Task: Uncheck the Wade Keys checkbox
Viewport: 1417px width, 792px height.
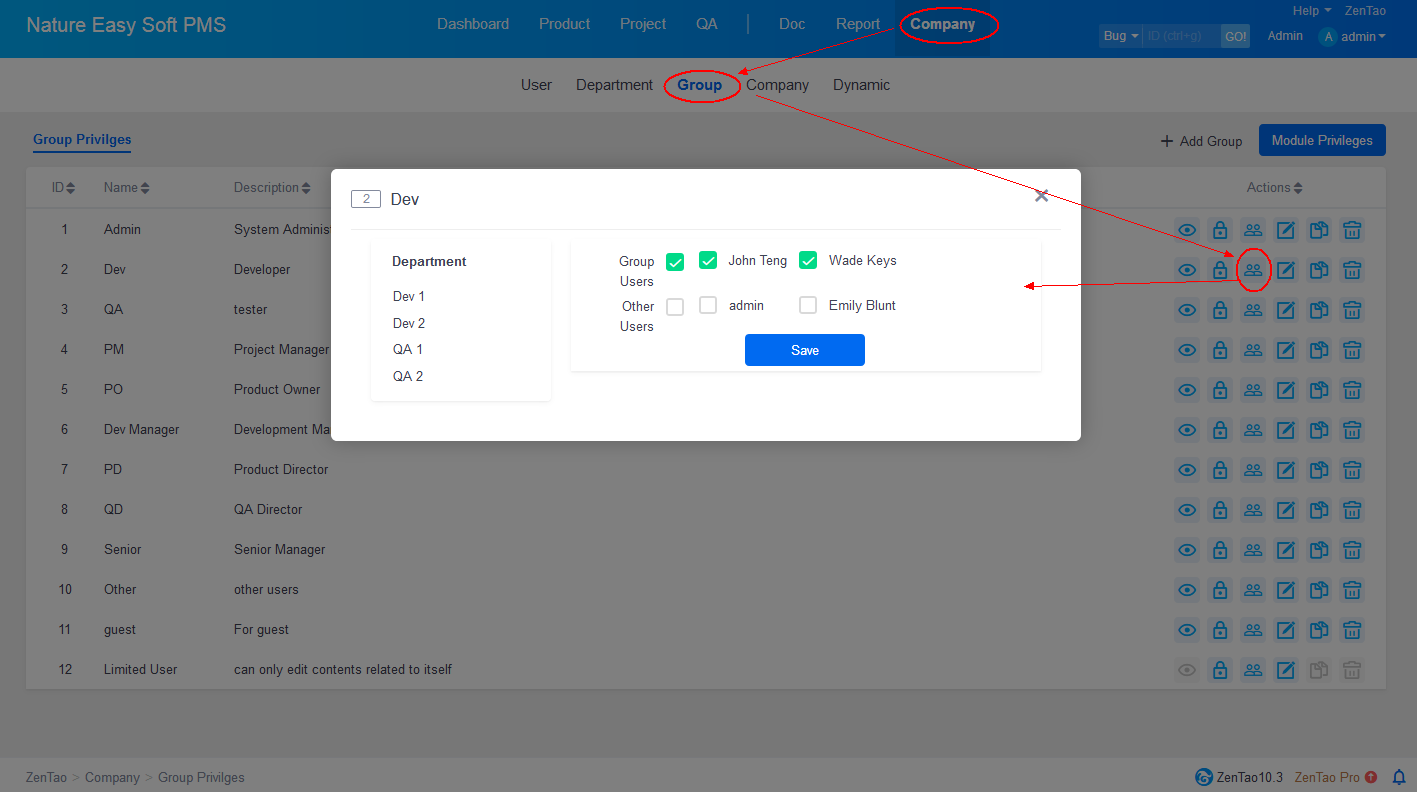Action: click(x=808, y=260)
